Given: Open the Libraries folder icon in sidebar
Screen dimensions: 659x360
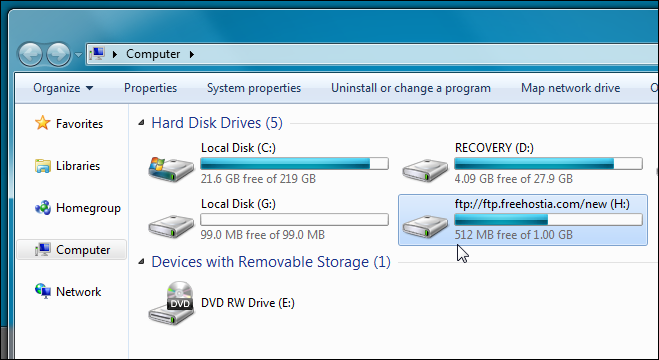Looking at the screenshot, I should click(42, 166).
